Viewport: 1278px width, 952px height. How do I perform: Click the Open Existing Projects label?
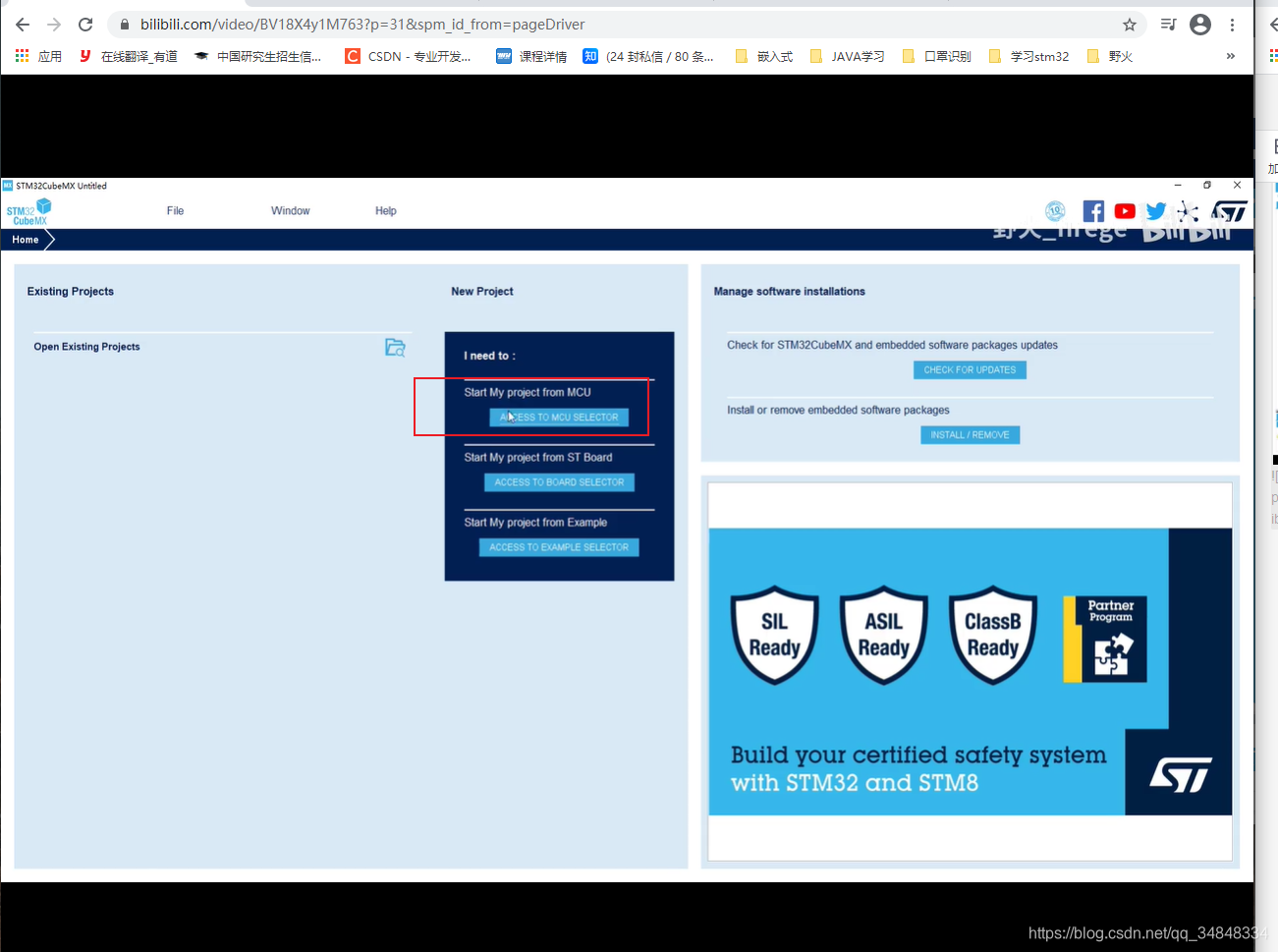[86, 347]
